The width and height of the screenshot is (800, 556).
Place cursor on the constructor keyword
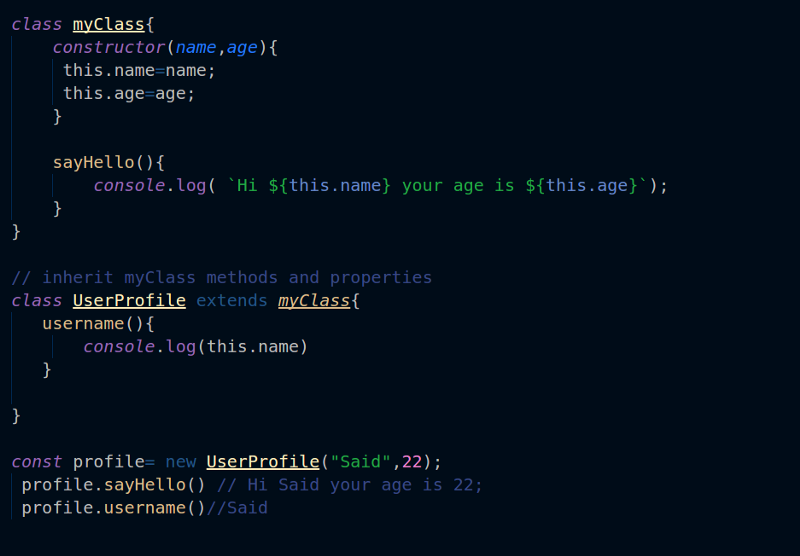pos(108,47)
